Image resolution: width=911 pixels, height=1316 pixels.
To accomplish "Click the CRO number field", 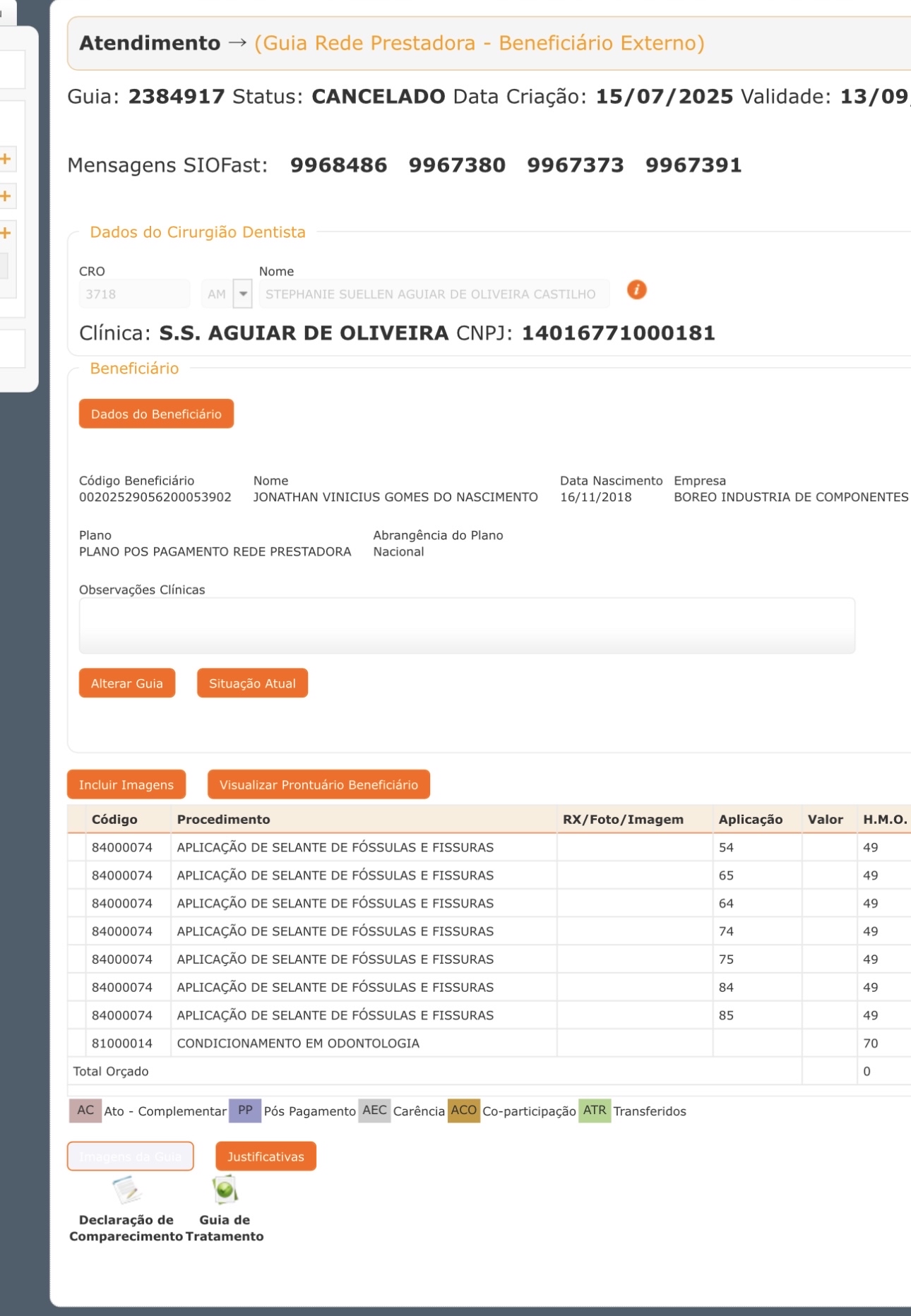I will (134, 294).
